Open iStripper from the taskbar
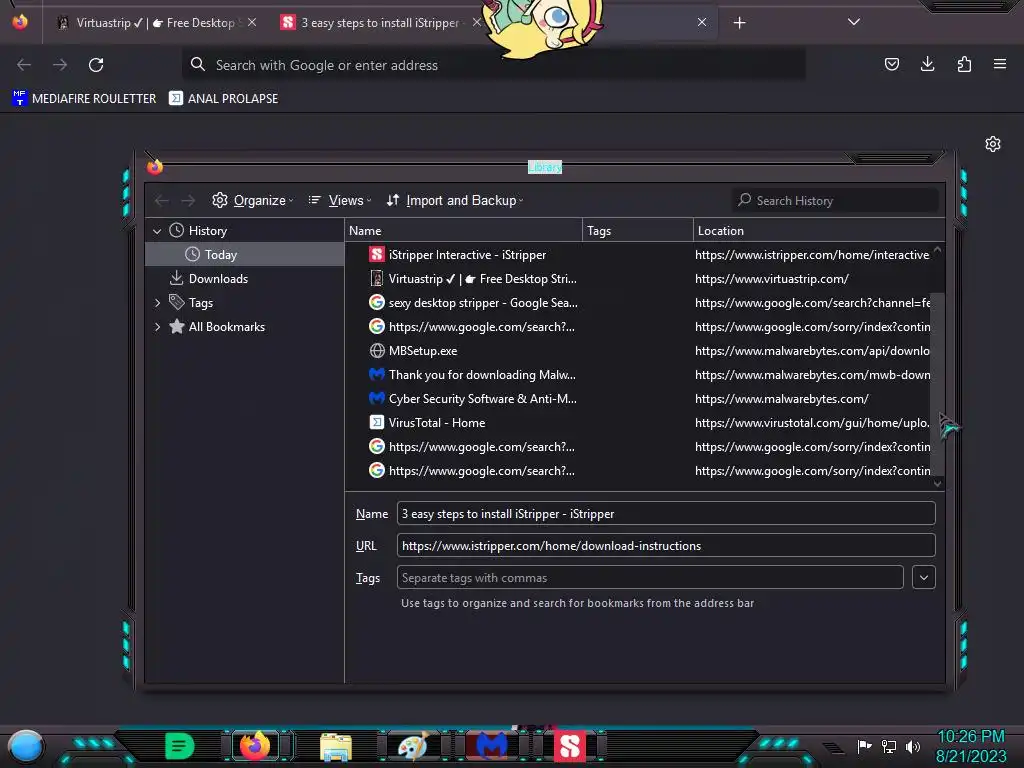The width and height of the screenshot is (1024, 768). (x=569, y=746)
